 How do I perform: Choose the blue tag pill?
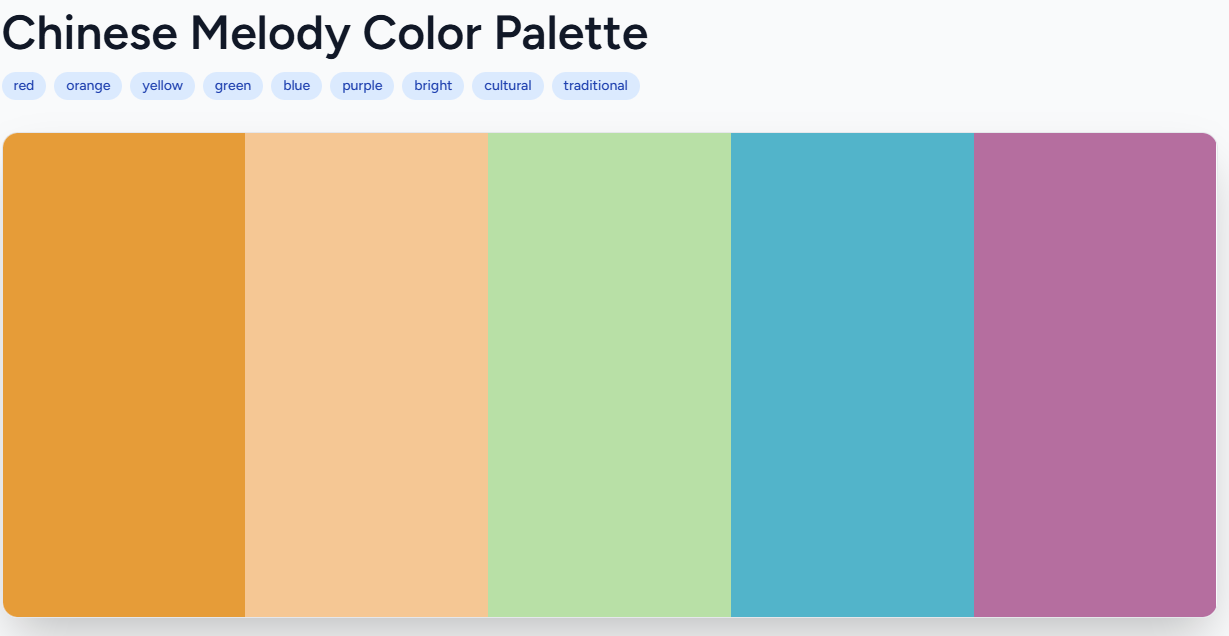pyautogui.click(x=296, y=86)
